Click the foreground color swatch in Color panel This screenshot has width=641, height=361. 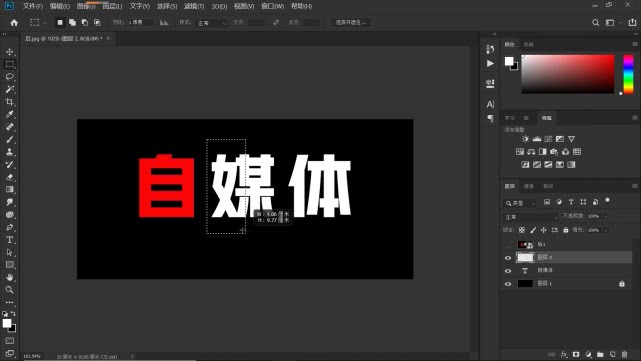(509, 61)
